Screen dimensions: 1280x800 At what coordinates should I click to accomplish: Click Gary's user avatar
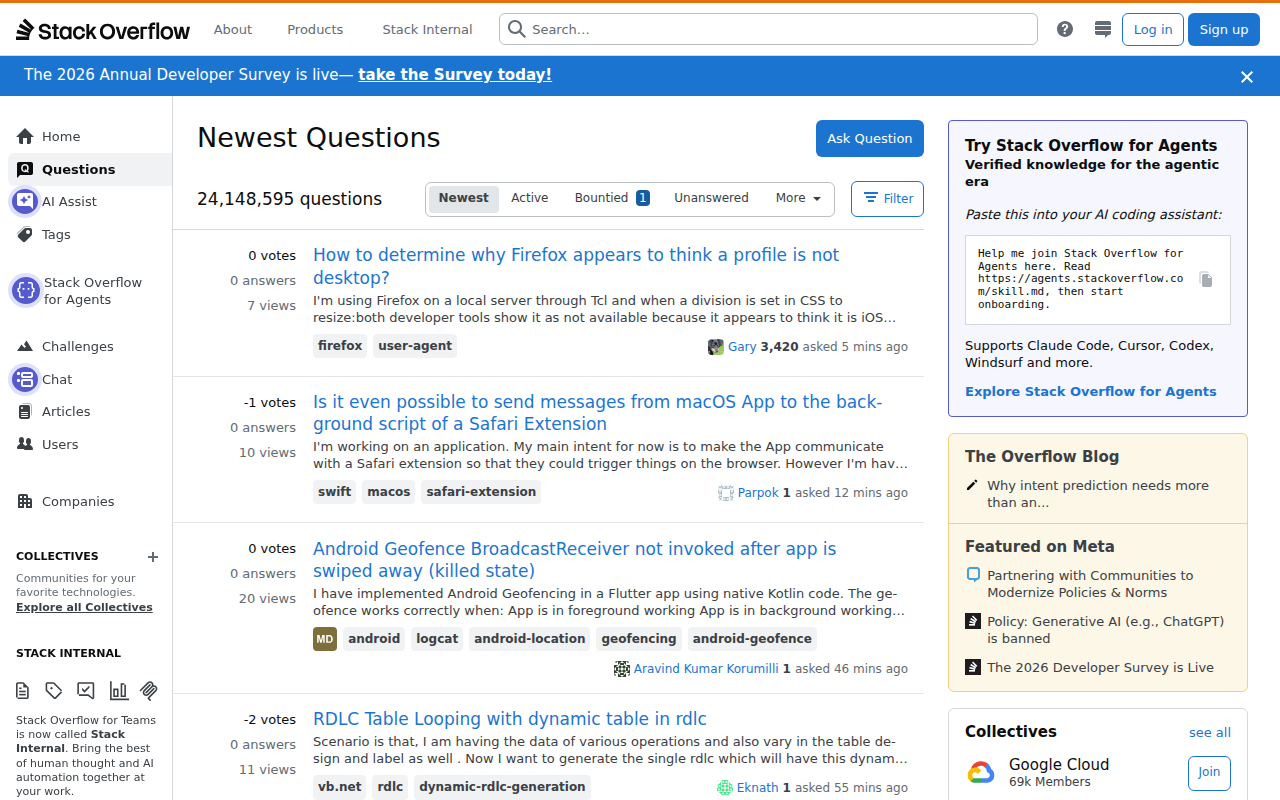[716, 347]
